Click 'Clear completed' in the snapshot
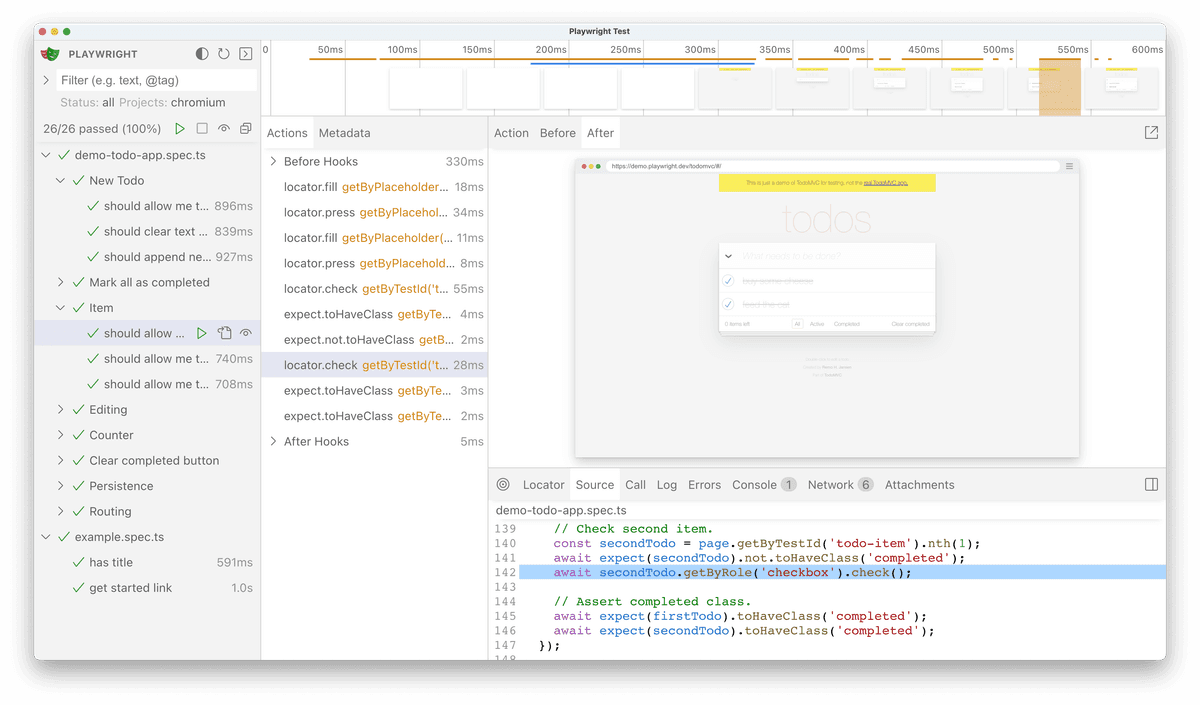 pos(910,324)
